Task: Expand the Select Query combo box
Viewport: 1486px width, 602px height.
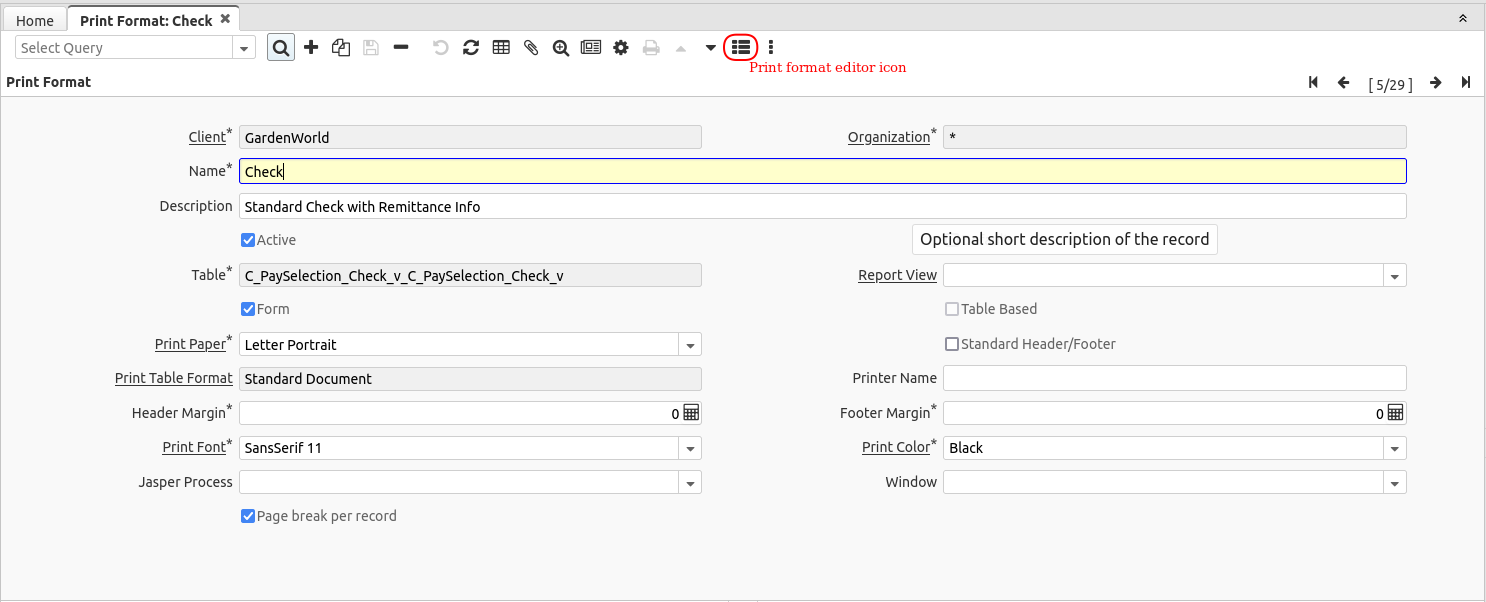Action: tap(244, 48)
